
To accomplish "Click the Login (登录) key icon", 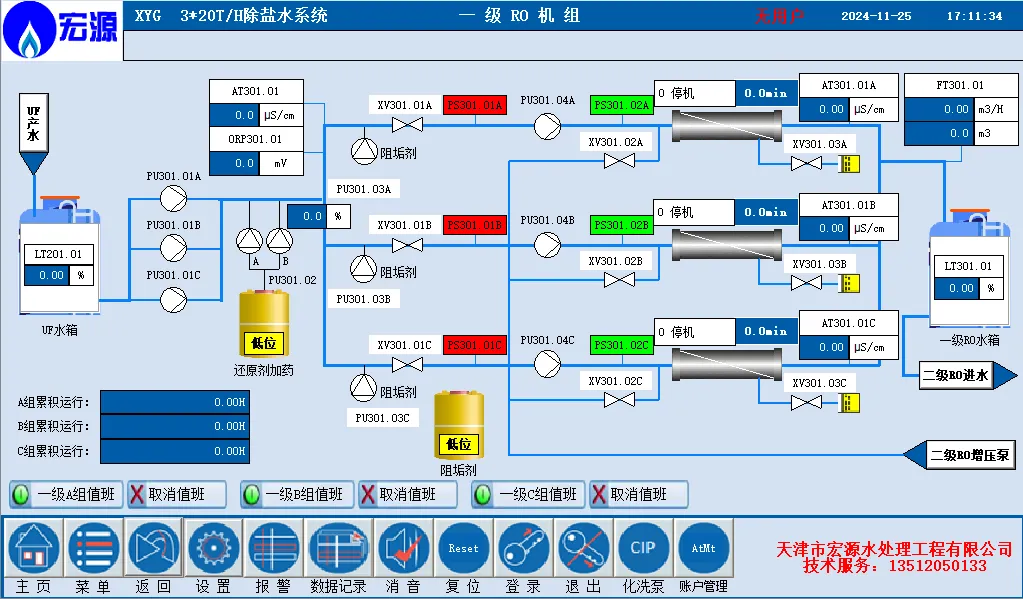I will (523, 548).
